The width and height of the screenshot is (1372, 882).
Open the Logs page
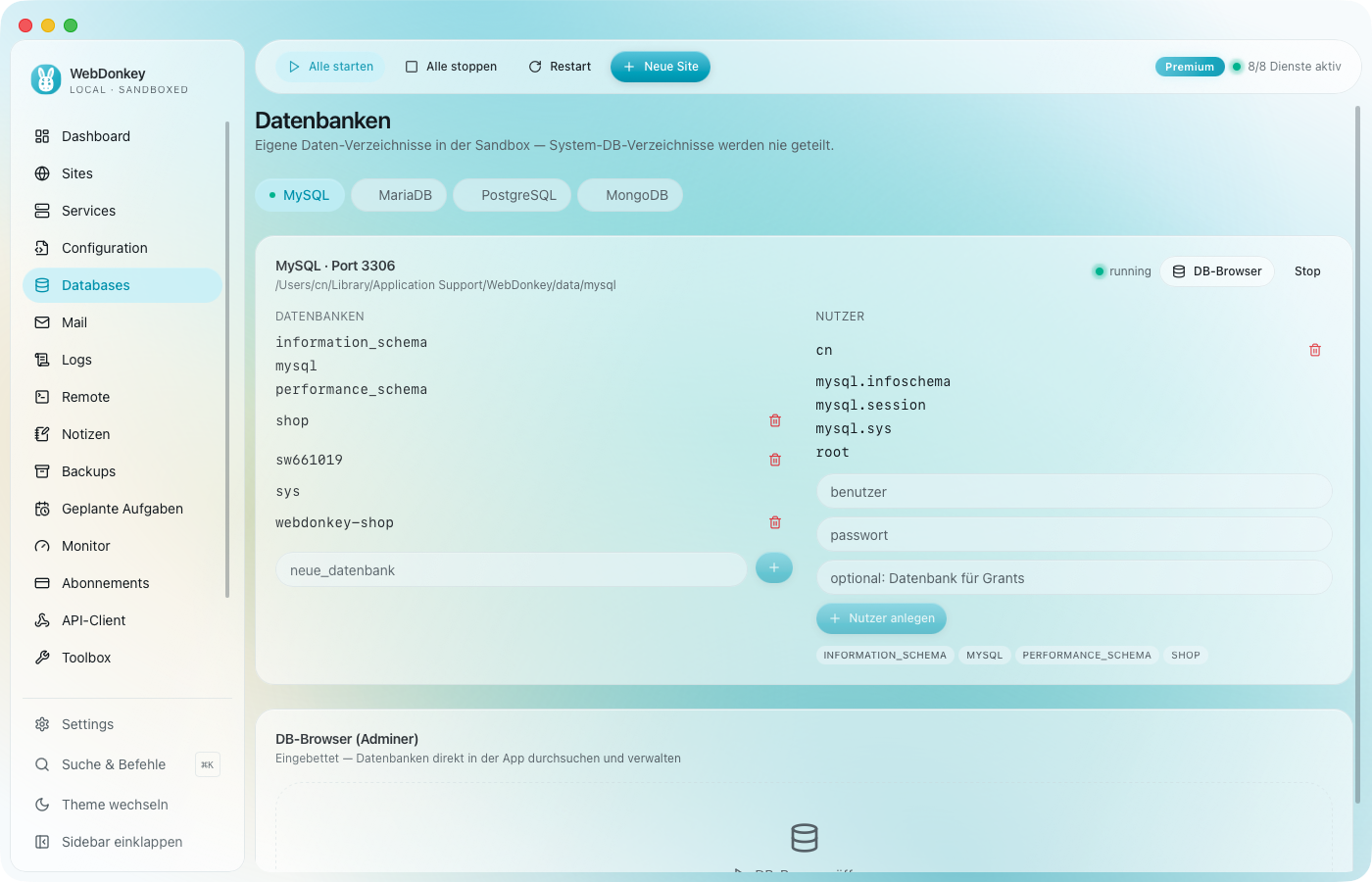coord(123,360)
